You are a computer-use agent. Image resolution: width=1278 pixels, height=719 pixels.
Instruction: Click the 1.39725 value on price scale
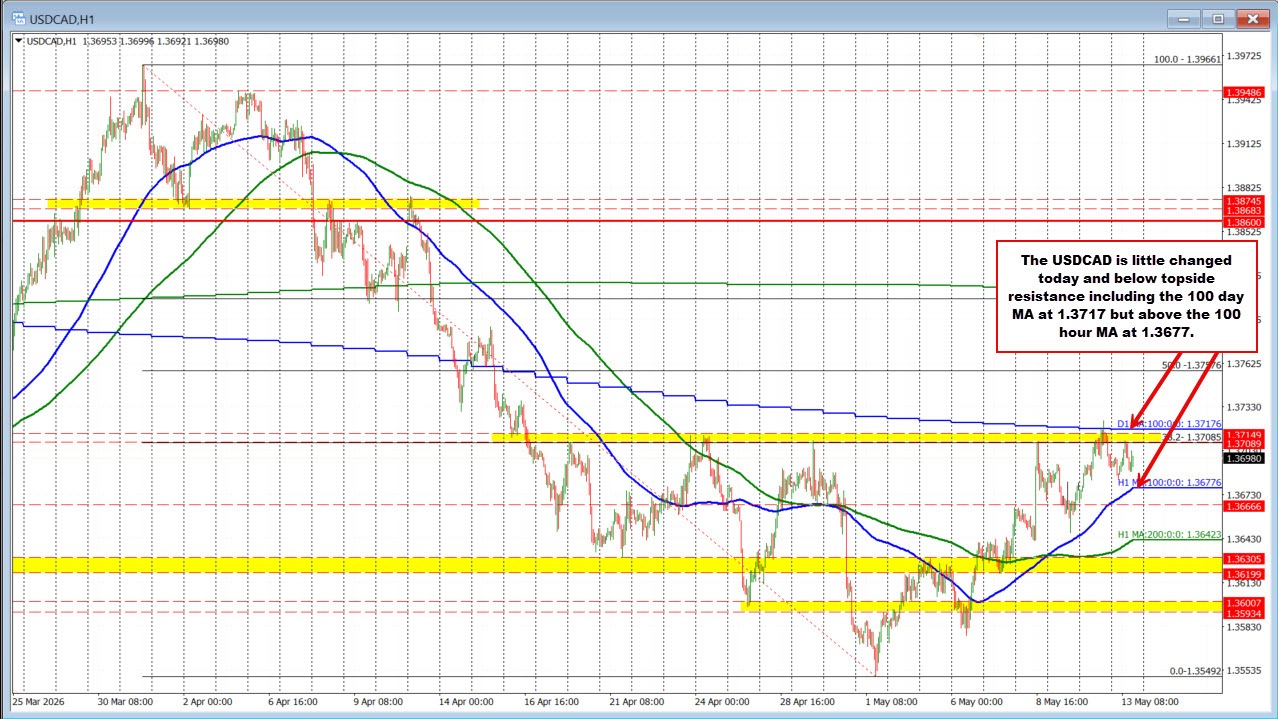tap(1242, 56)
